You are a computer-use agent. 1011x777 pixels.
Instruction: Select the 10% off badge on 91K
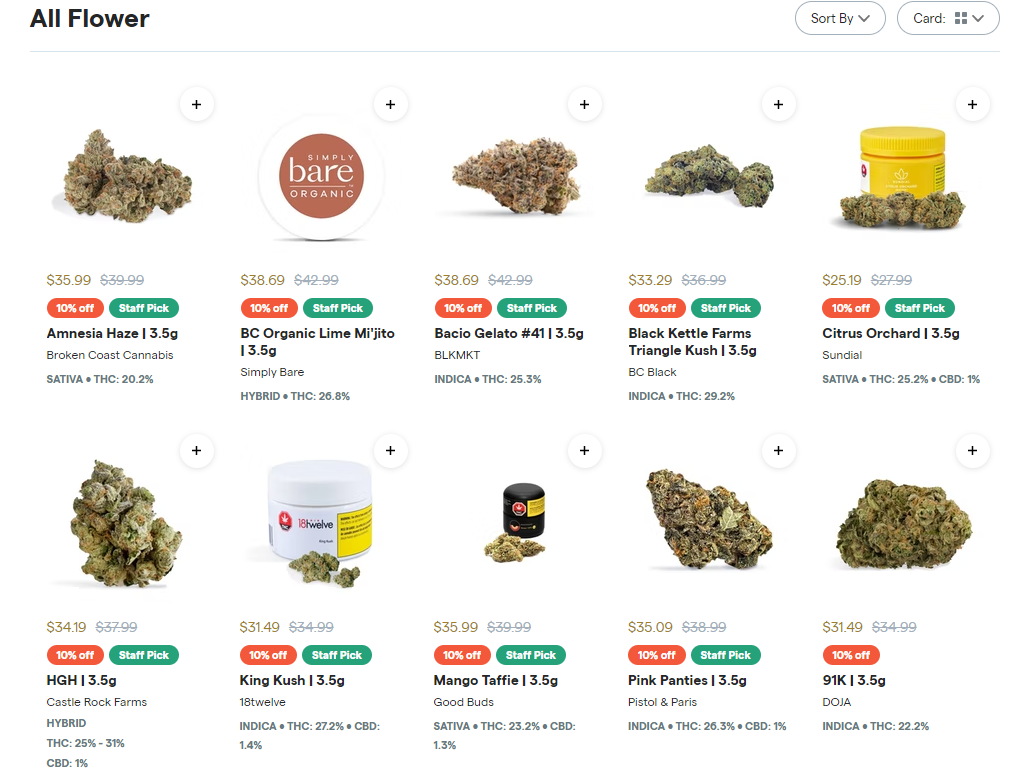coord(850,655)
